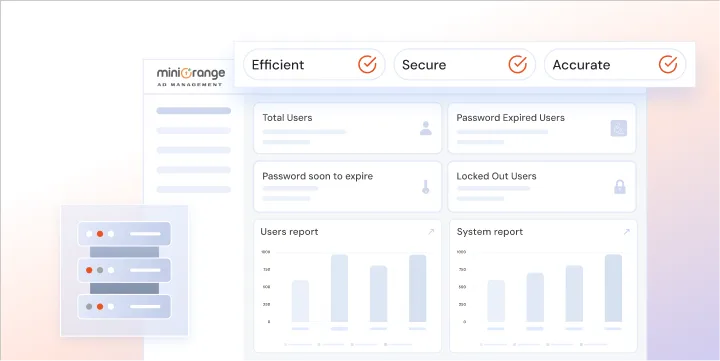Click the miniOrange AD Management logo
720x361 pixels.
191,77
